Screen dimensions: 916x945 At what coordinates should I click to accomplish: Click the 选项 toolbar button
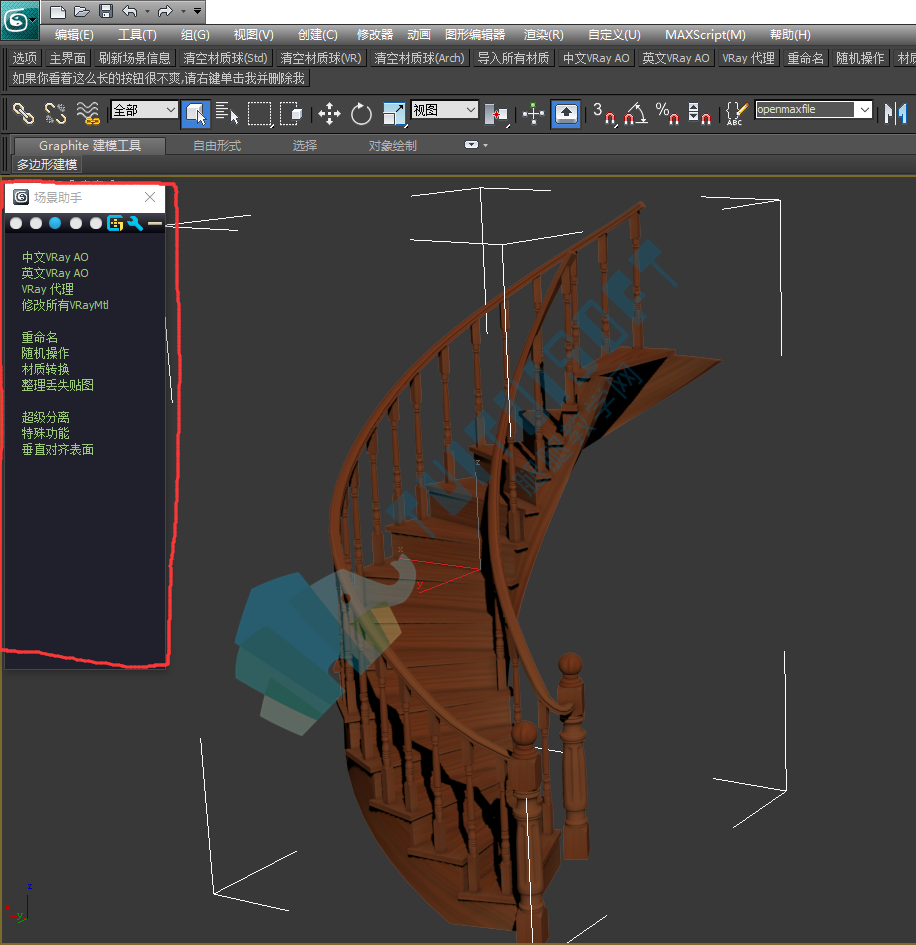pyautogui.click(x=25, y=58)
